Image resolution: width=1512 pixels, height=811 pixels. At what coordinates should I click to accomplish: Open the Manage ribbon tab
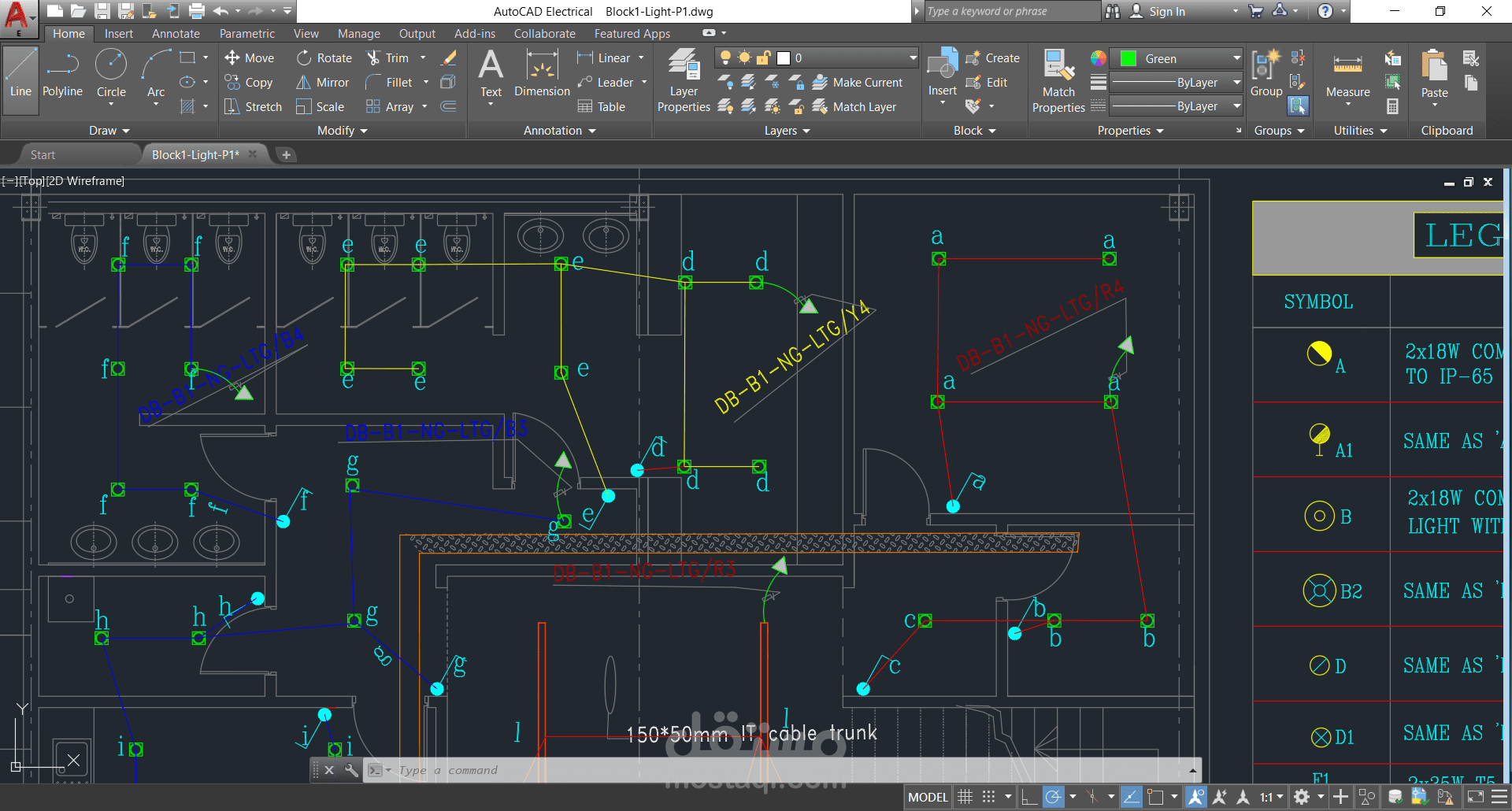[x=358, y=34]
